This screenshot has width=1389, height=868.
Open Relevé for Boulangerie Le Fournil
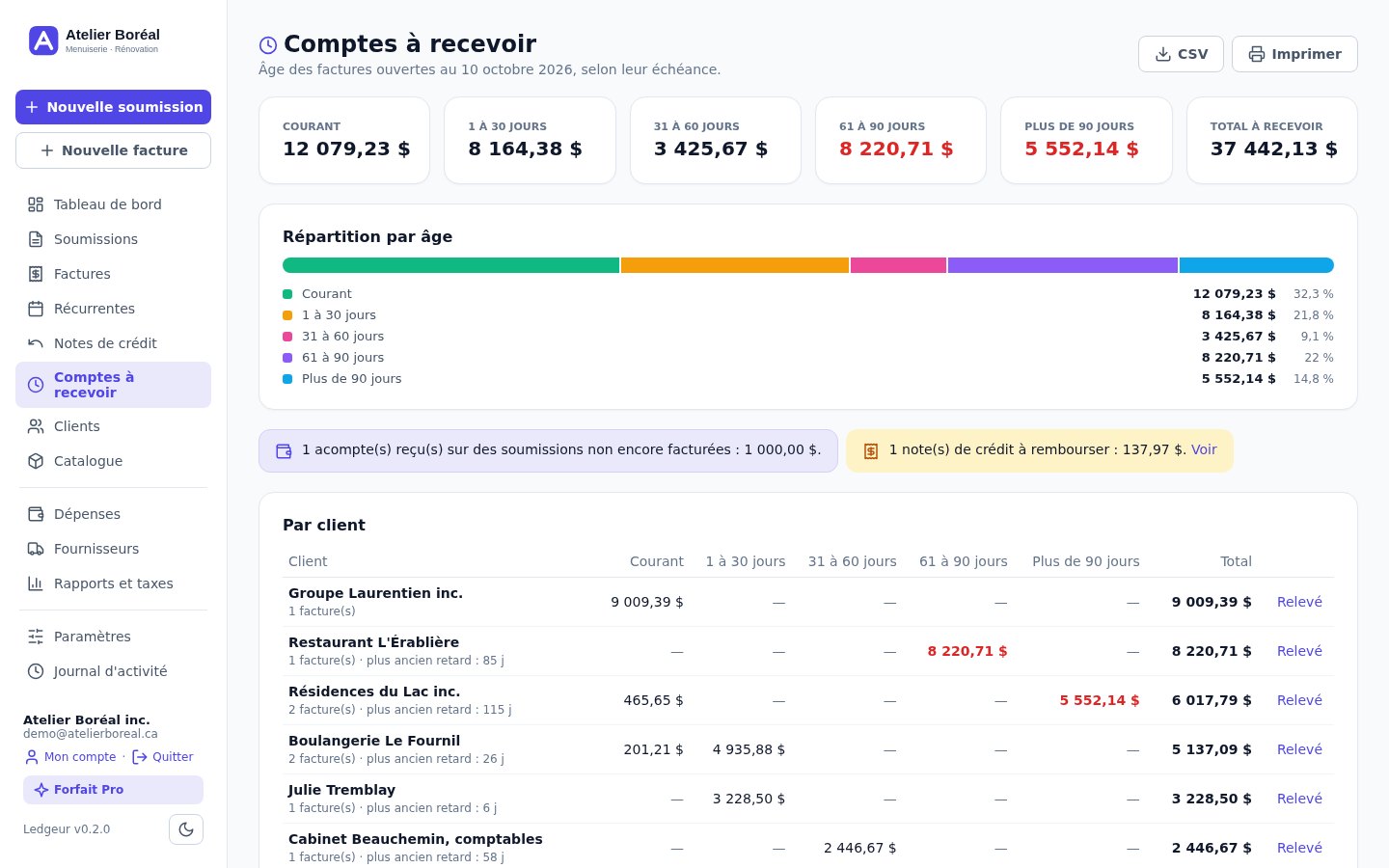[1299, 749]
